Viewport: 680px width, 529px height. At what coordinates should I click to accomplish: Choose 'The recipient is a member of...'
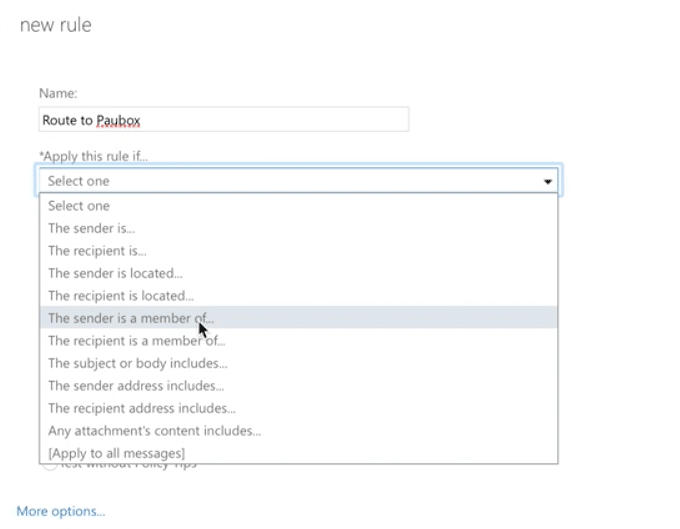(136, 341)
